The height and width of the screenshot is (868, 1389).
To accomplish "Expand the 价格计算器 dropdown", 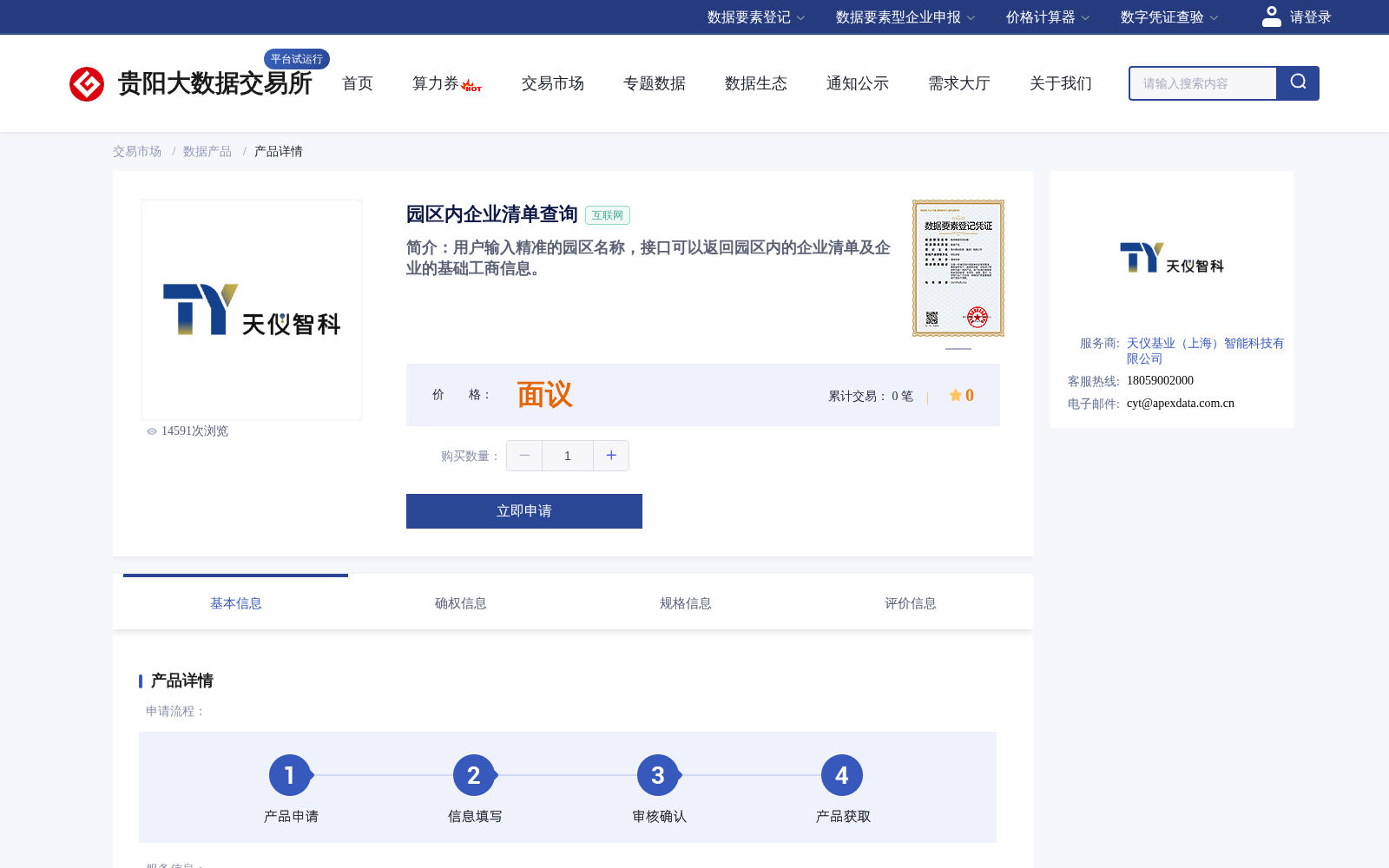I will tap(1048, 17).
